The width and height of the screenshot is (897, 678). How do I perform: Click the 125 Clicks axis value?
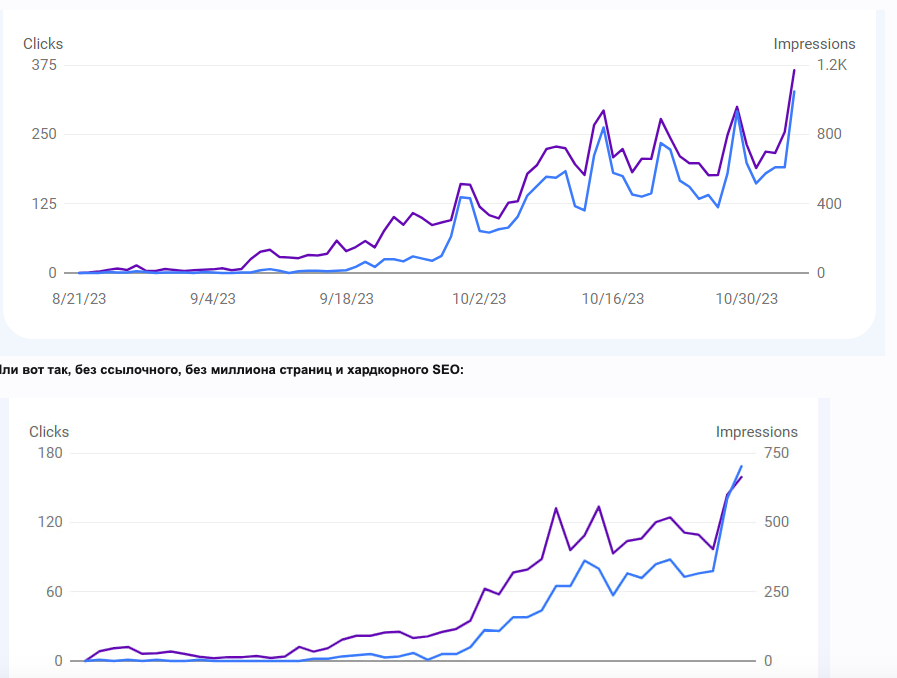click(x=45, y=204)
